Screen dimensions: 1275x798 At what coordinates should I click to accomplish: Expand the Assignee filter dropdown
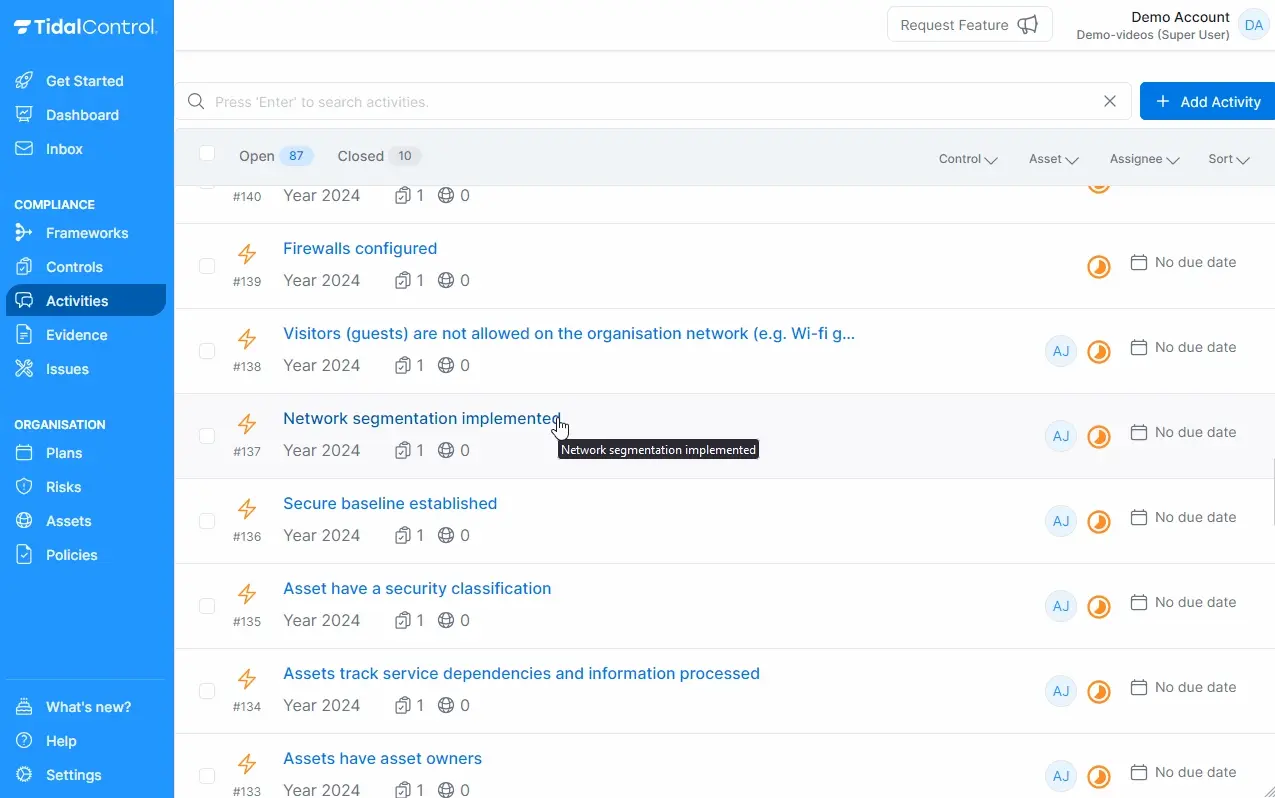tap(1145, 159)
